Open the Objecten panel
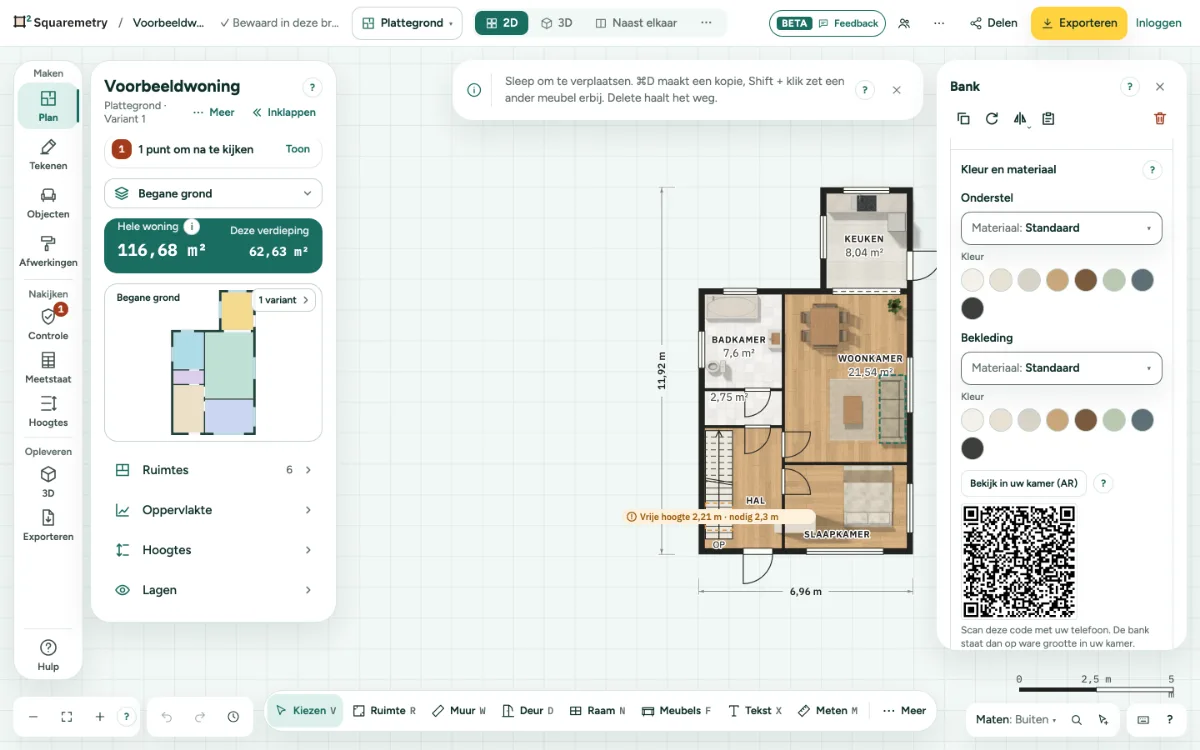The image size is (1200, 750). [48, 203]
